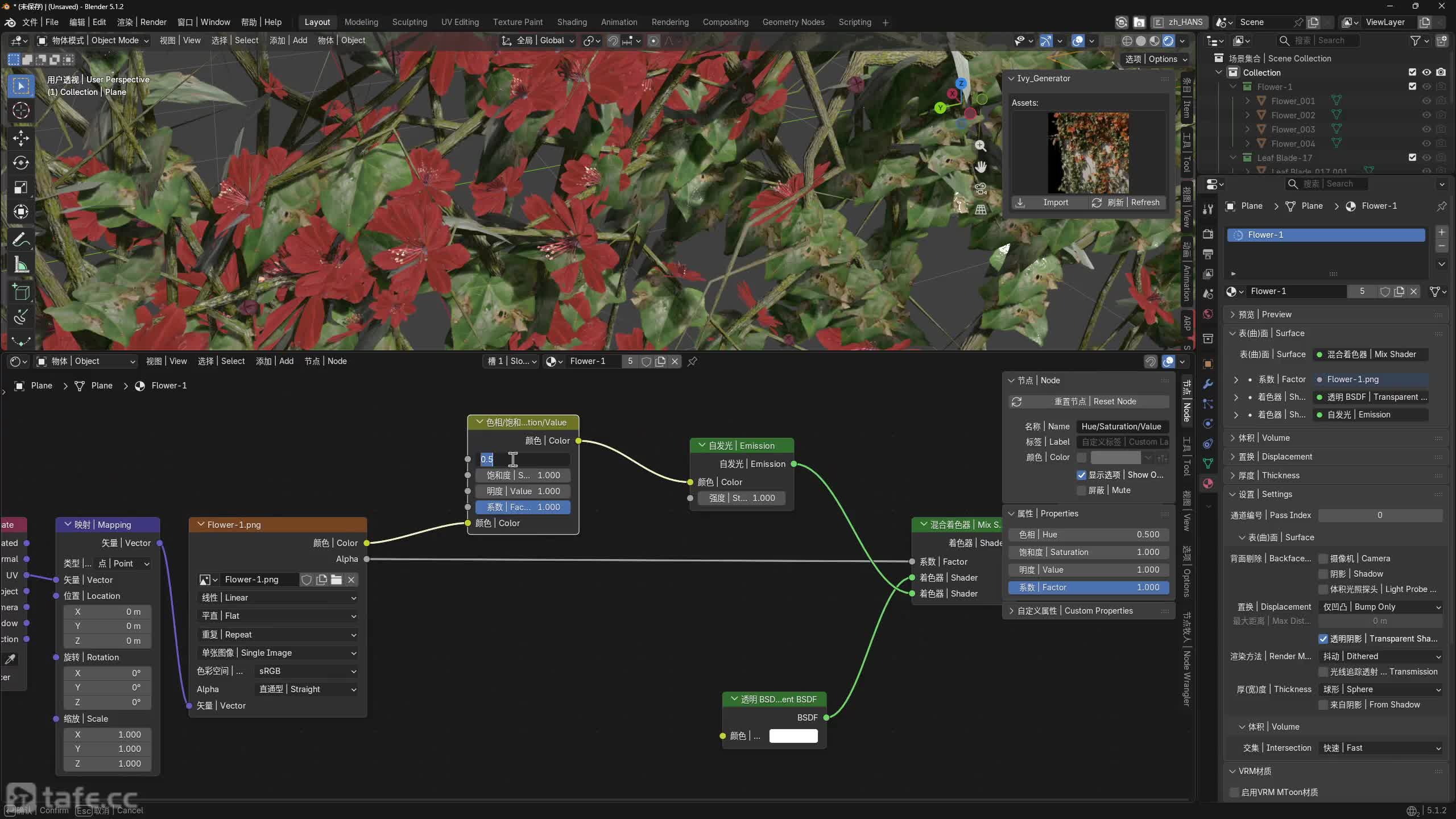1456x819 pixels.
Task: Select the Add Cube tool
Action: 21,292
